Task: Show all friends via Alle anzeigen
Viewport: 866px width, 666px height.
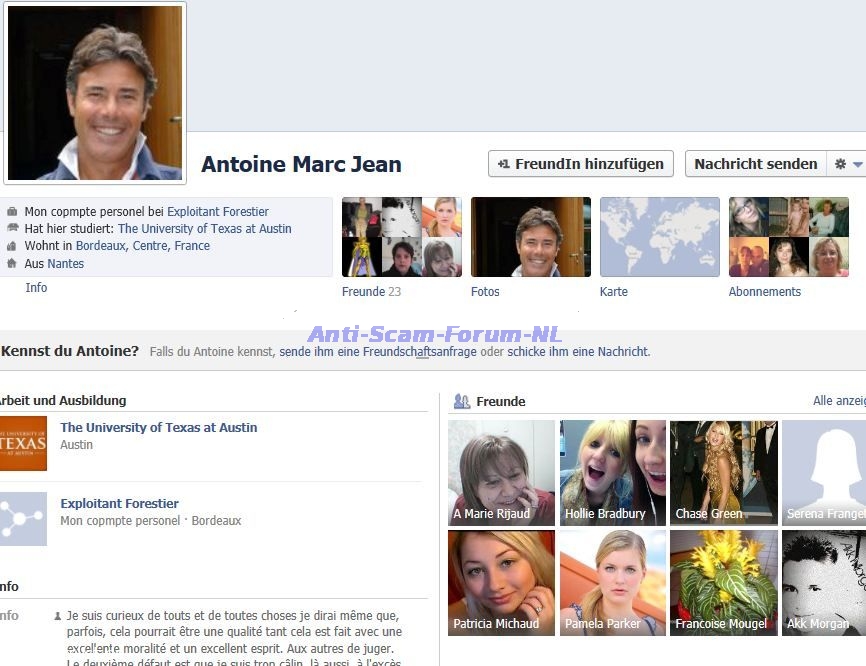Action: [x=838, y=401]
